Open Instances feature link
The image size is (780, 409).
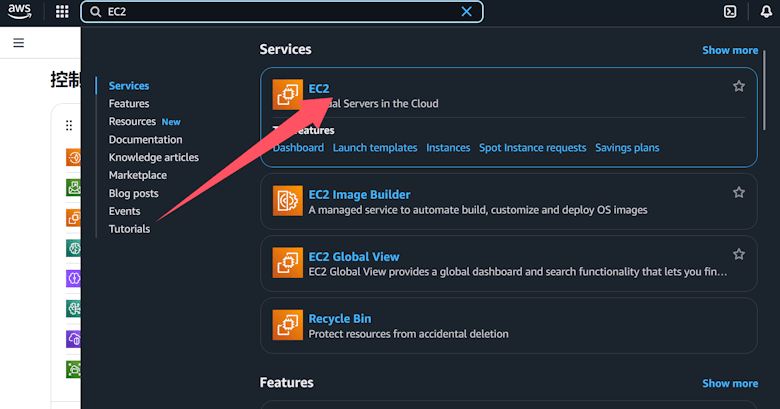coord(448,148)
